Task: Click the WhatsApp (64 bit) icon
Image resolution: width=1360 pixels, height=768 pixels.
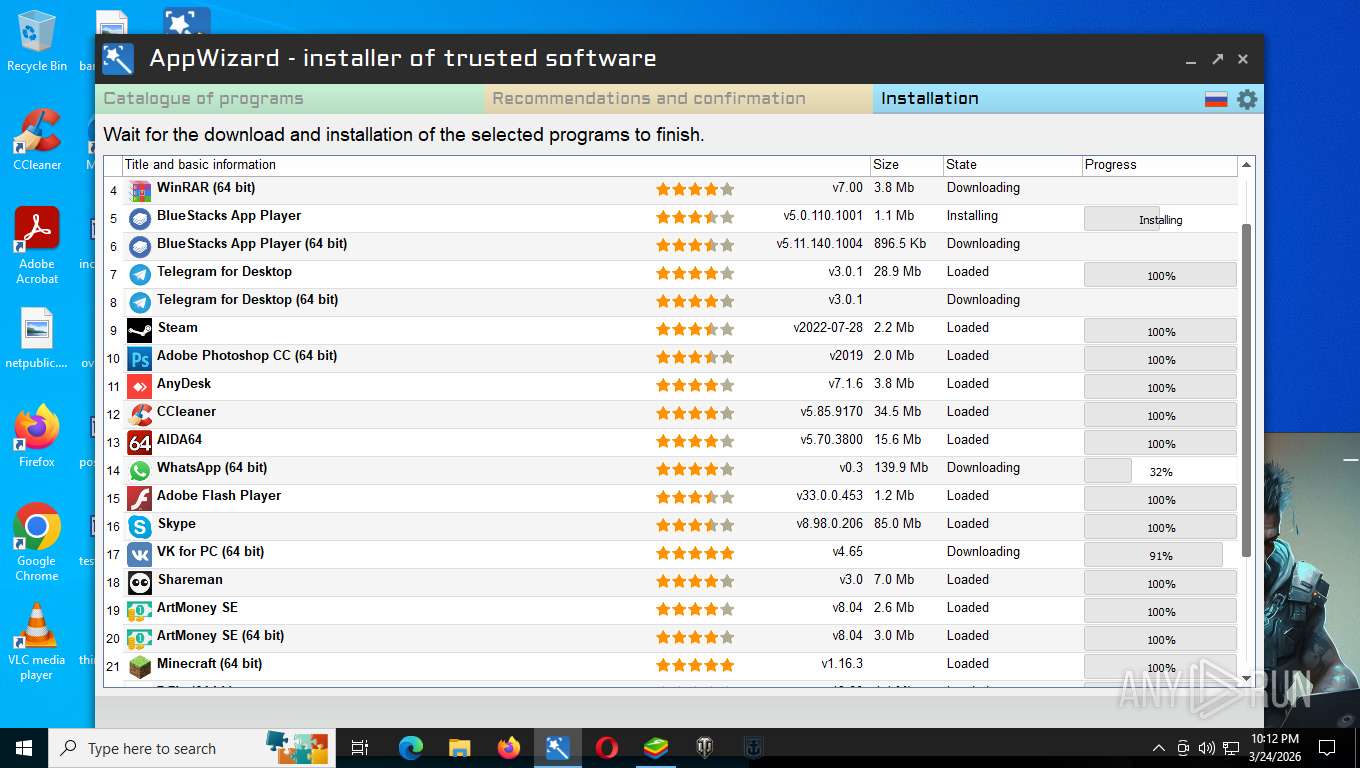Action: 140,470
